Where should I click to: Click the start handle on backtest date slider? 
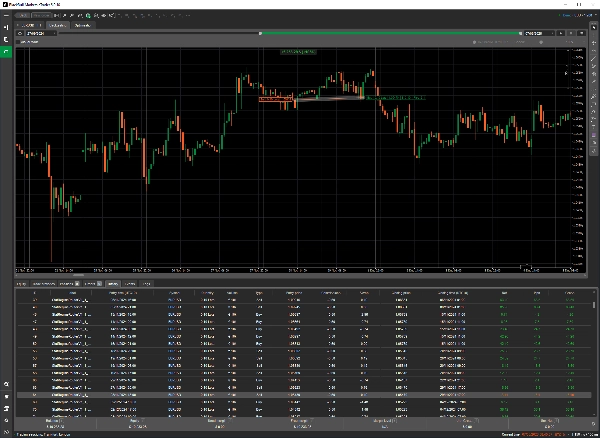point(260,33)
